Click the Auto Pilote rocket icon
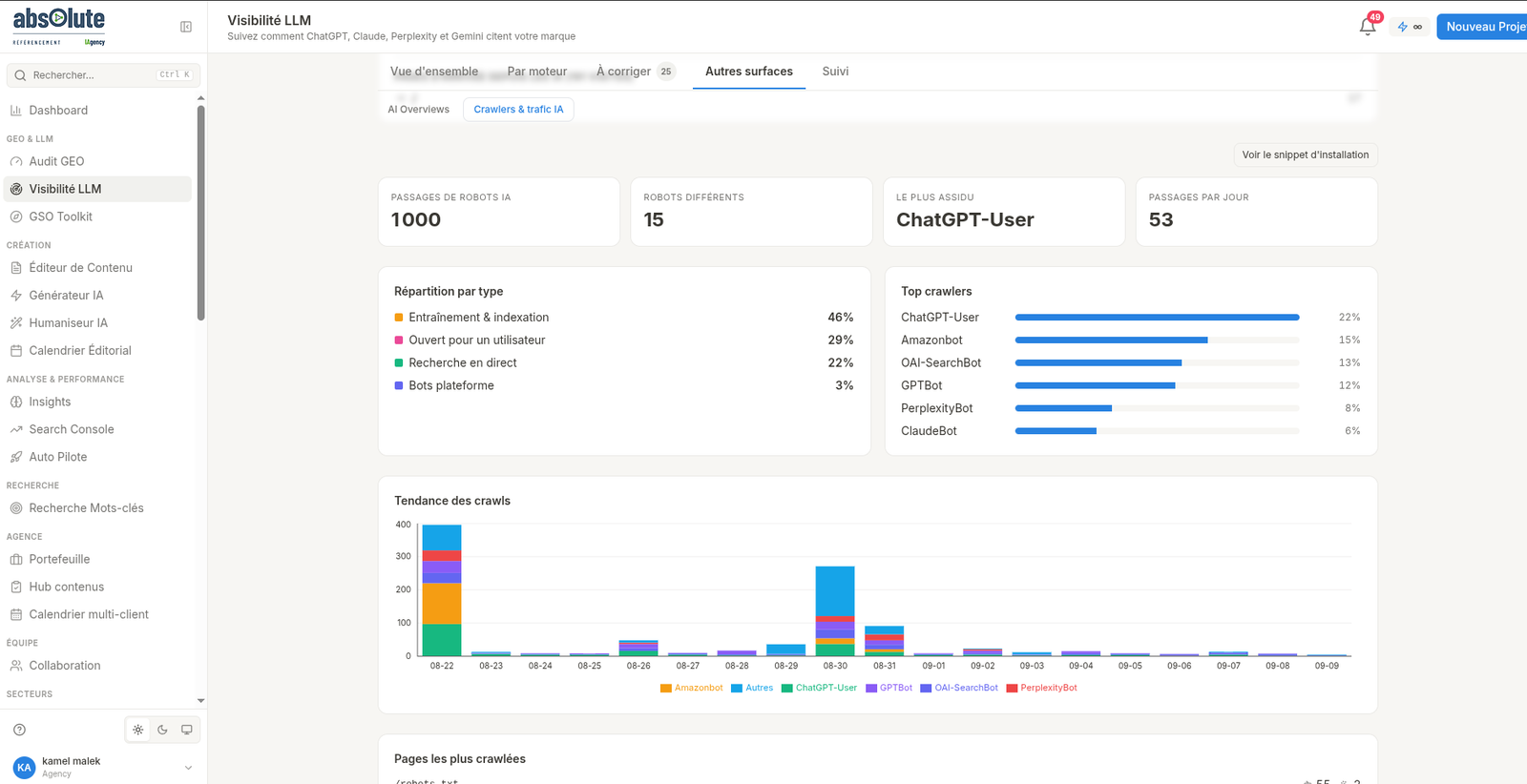Image resolution: width=1527 pixels, height=784 pixels. tap(16, 457)
